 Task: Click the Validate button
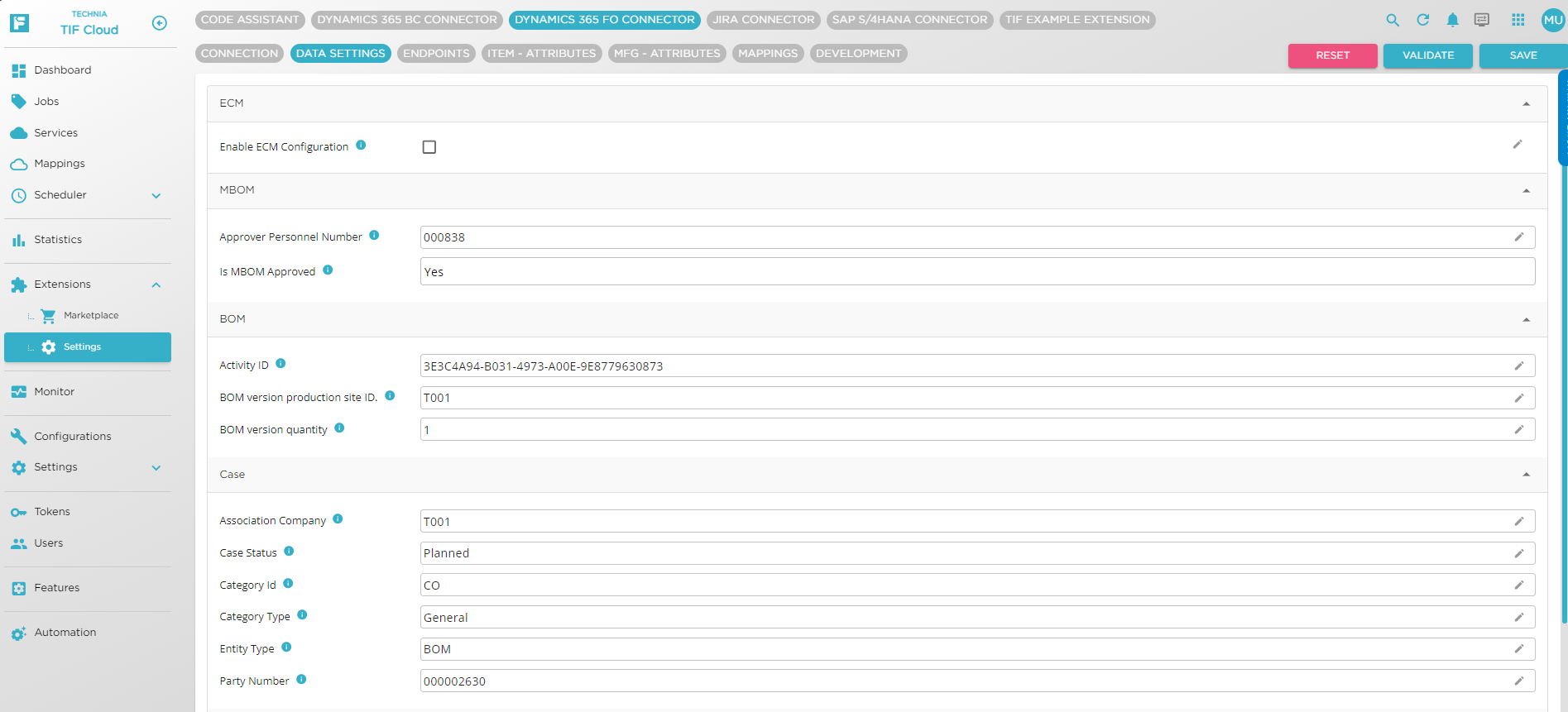pyautogui.click(x=1428, y=55)
